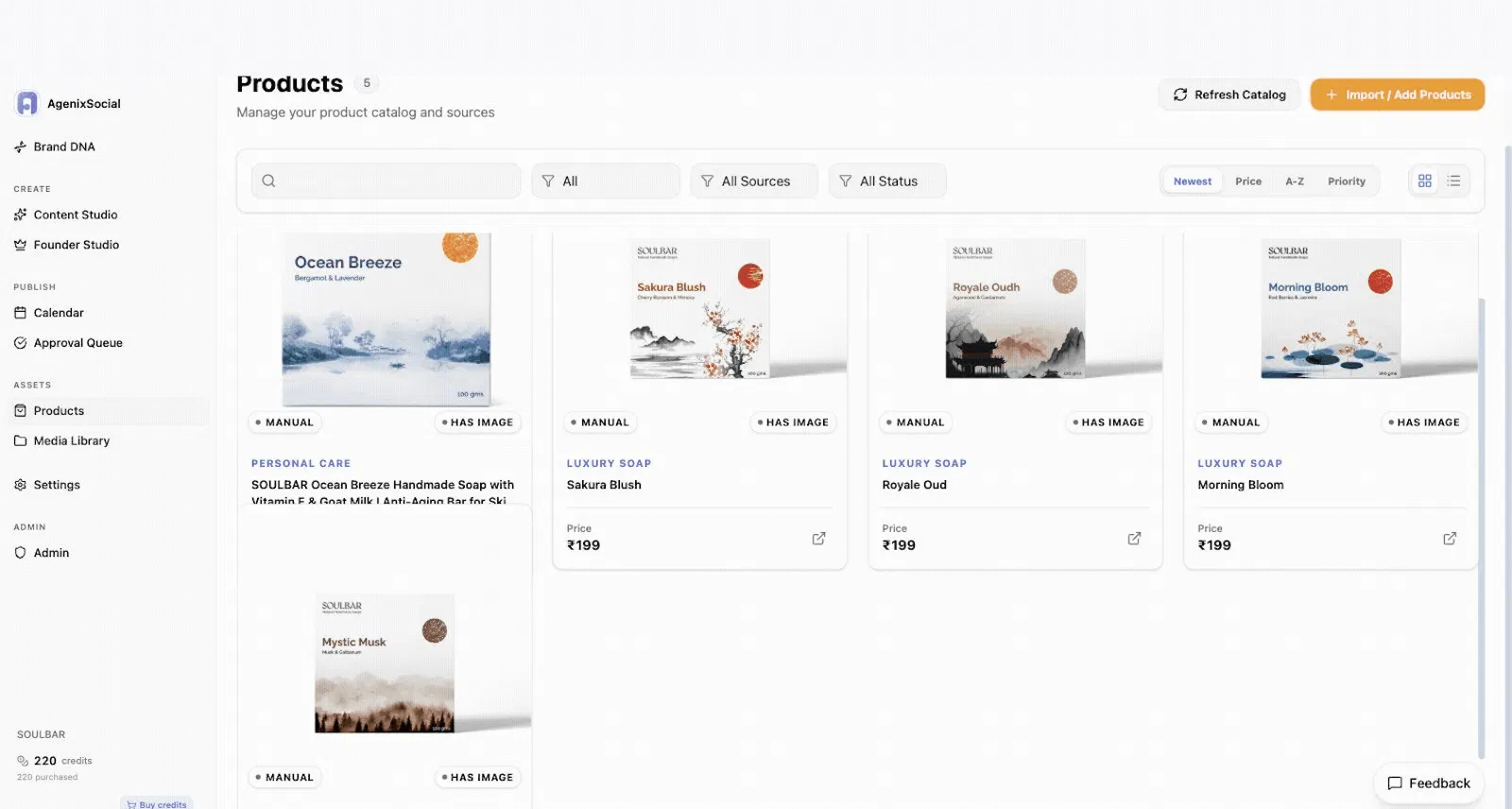Image resolution: width=1512 pixels, height=809 pixels.
Task: Open the Sakura Blush product image
Action: pos(700,308)
